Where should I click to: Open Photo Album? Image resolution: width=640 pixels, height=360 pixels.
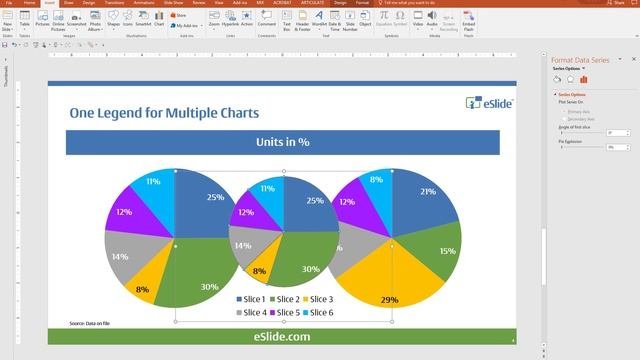[x=95, y=20]
